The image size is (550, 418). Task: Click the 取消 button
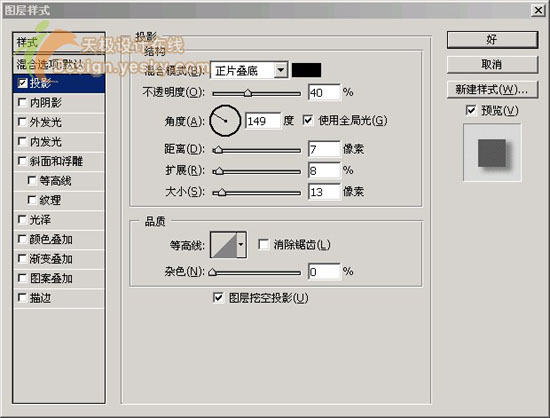(x=492, y=65)
